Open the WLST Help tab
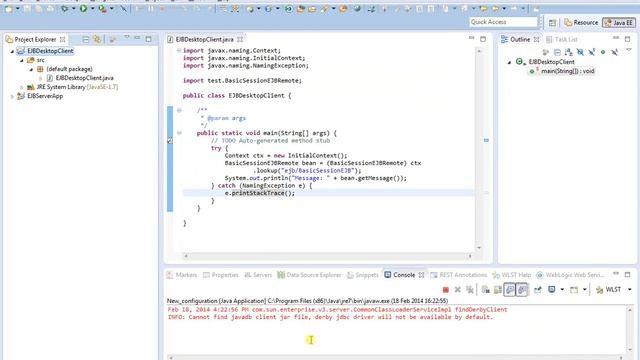 [512, 275]
